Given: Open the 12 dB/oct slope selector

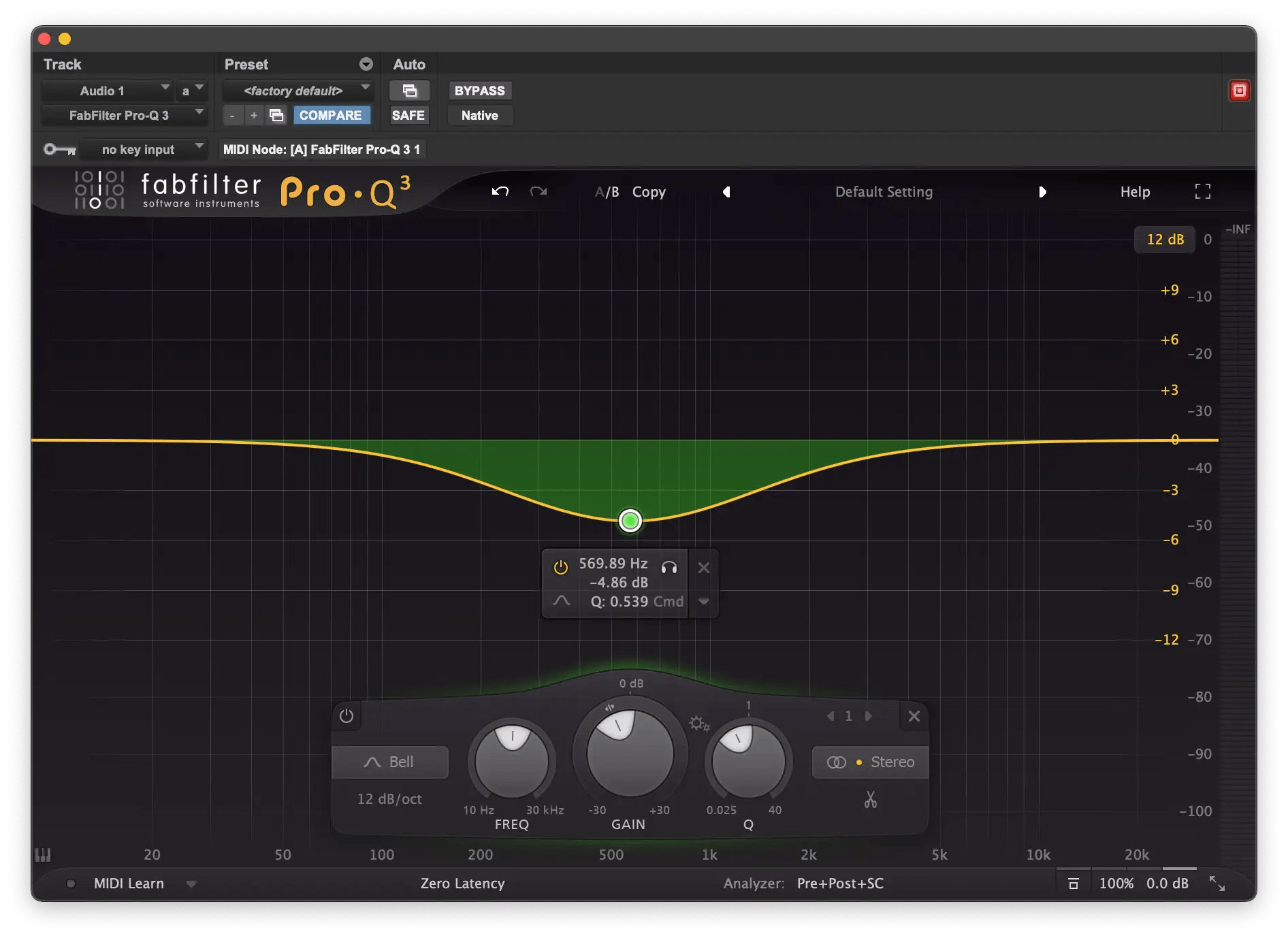Looking at the screenshot, I should coord(390,798).
